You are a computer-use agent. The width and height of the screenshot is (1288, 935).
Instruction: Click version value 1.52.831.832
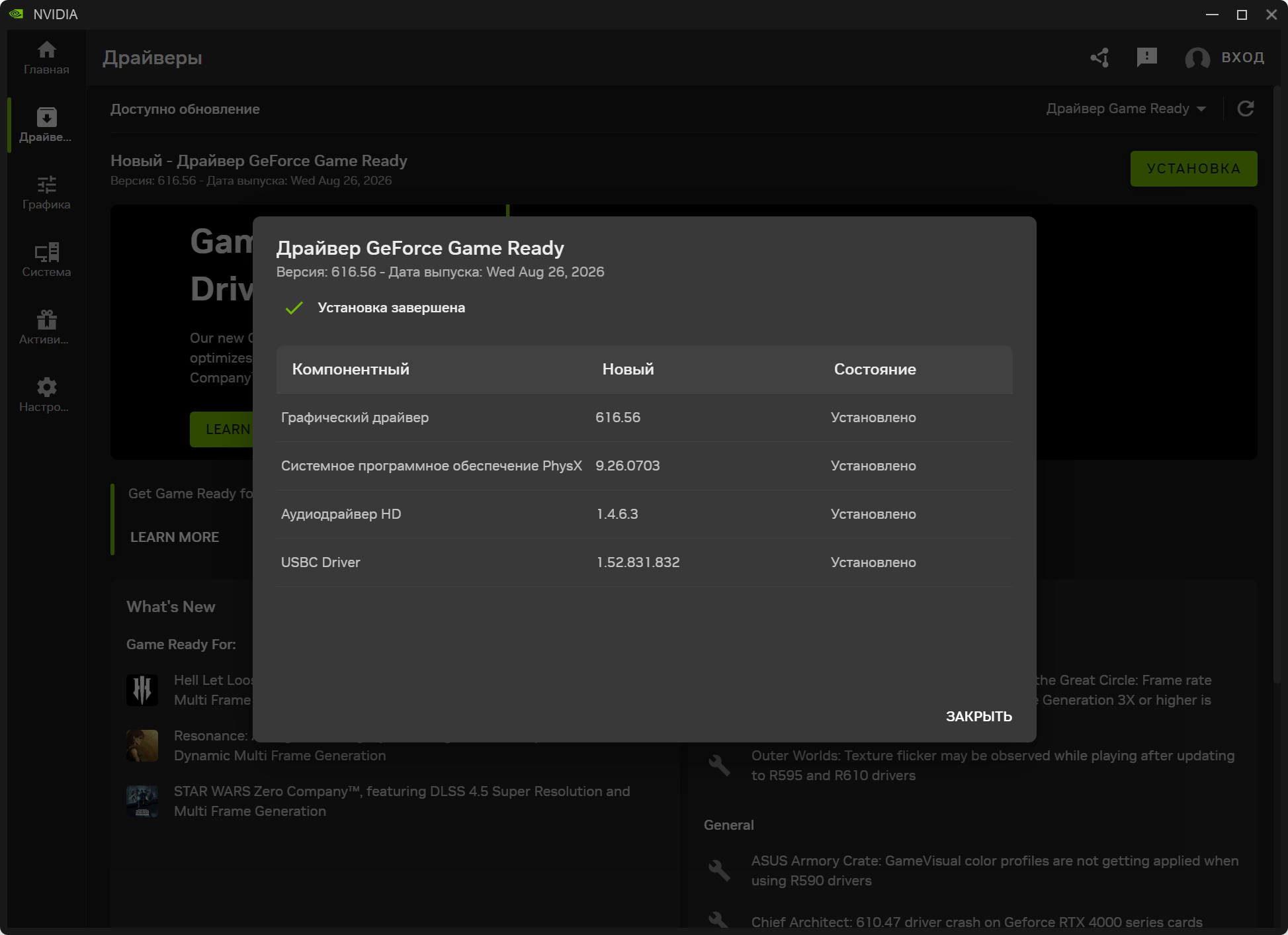(x=638, y=562)
